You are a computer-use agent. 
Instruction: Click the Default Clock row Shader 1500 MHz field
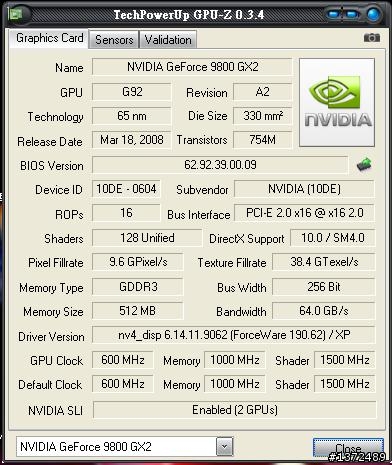(x=345, y=384)
